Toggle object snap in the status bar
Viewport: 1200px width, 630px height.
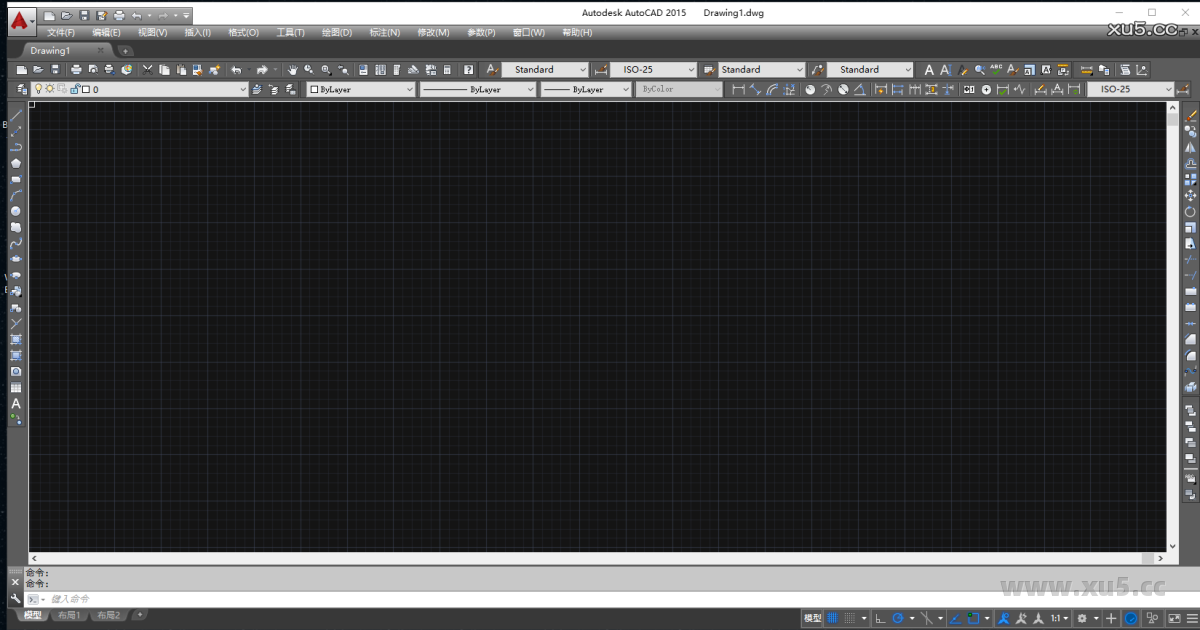tap(971, 617)
